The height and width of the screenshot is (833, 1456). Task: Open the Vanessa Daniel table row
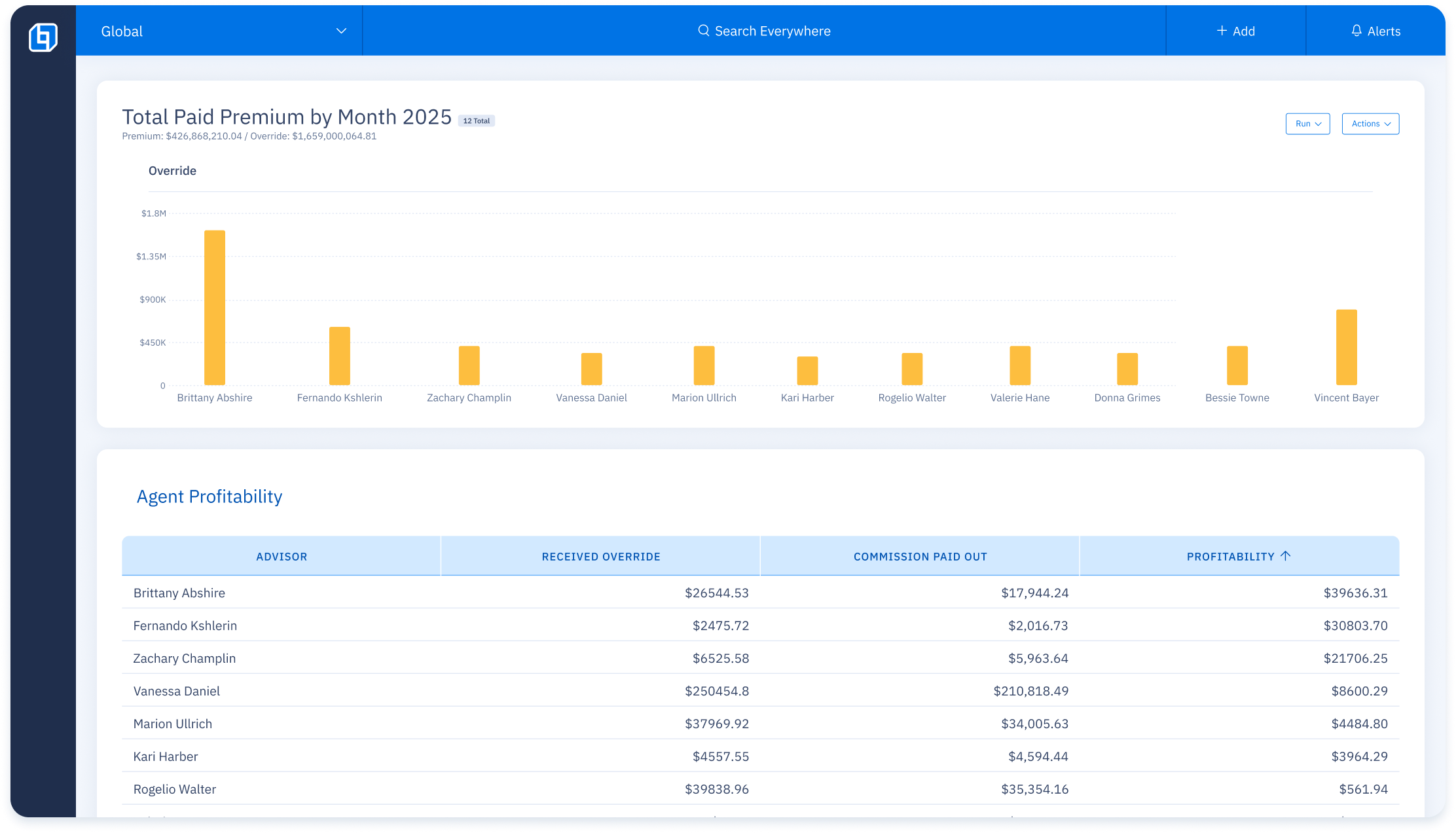tap(177, 691)
